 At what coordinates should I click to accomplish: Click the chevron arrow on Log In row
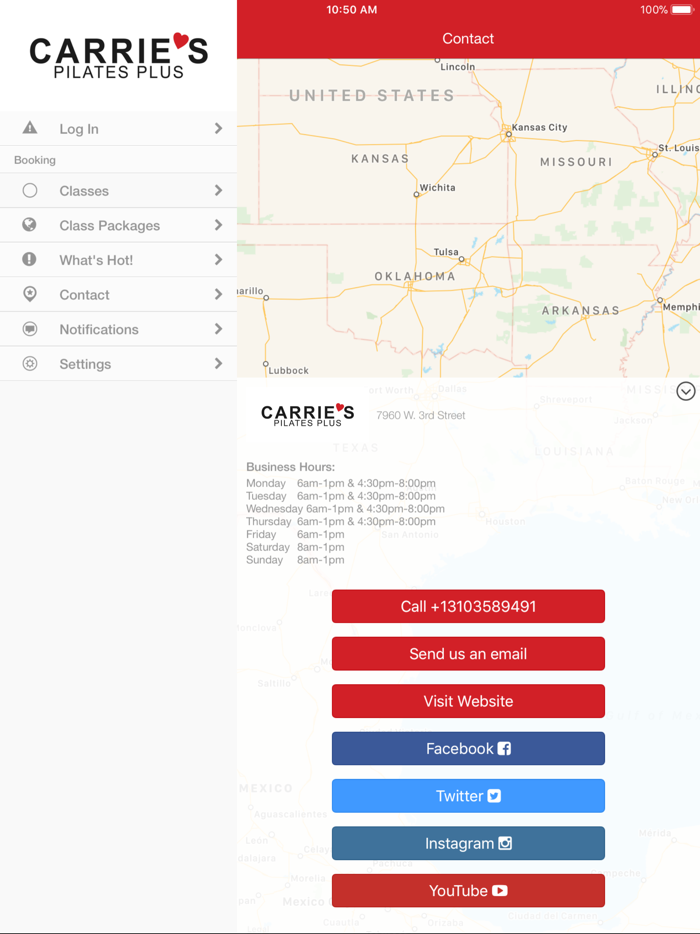point(219,128)
